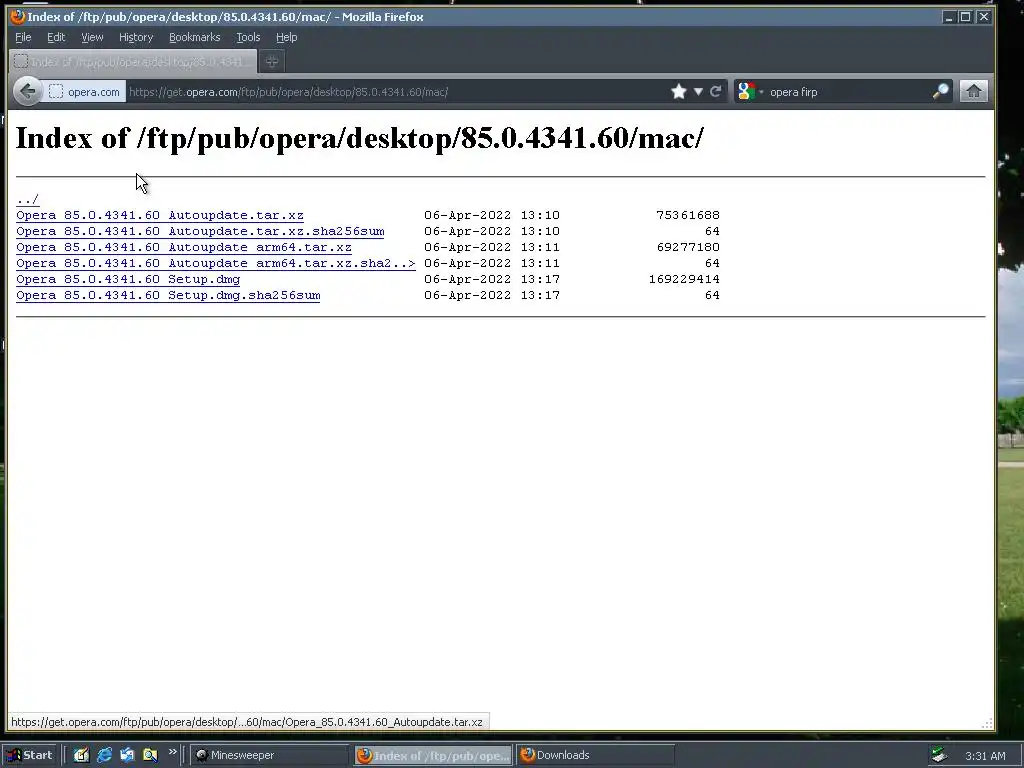Click the opera.com site identity box
Image resolution: width=1024 pixels, height=768 pixels.
click(85, 92)
